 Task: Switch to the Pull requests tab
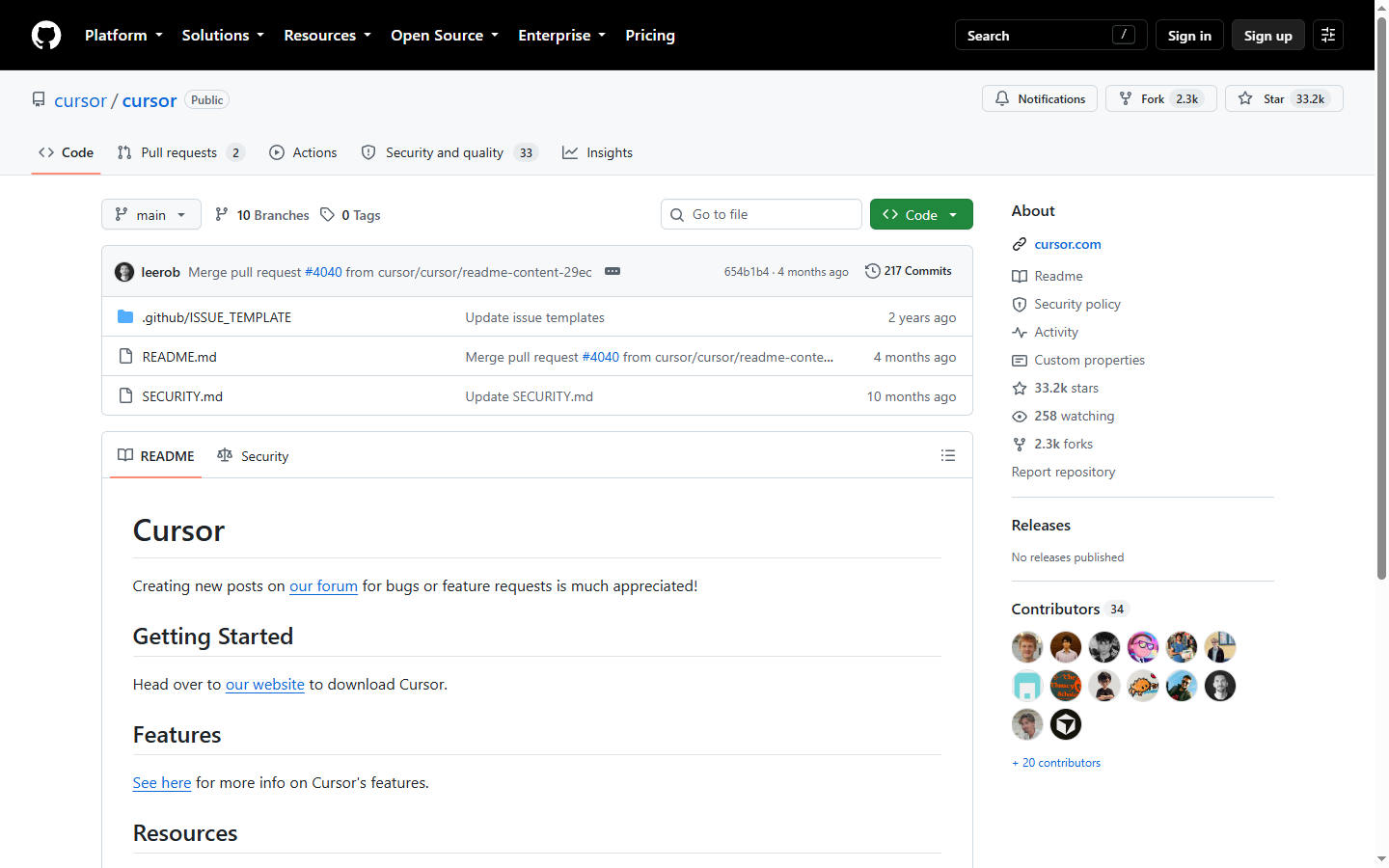[x=180, y=152]
